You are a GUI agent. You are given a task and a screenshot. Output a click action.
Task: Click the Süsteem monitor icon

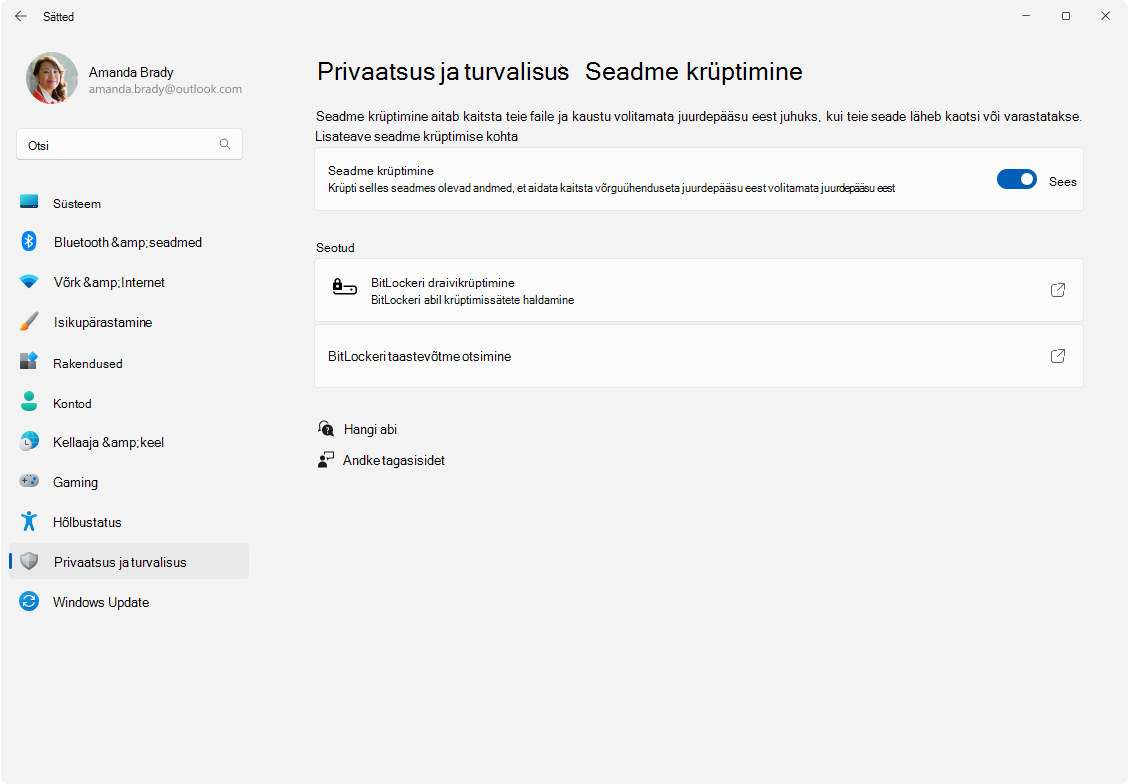[x=29, y=202]
